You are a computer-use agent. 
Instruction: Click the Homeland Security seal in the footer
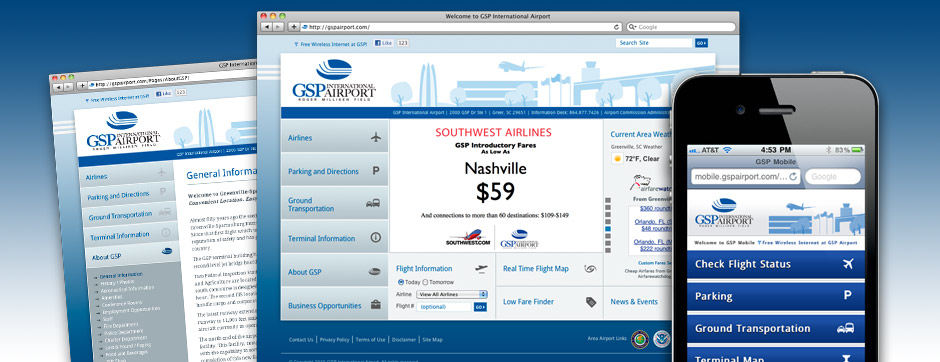pos(661,339)
